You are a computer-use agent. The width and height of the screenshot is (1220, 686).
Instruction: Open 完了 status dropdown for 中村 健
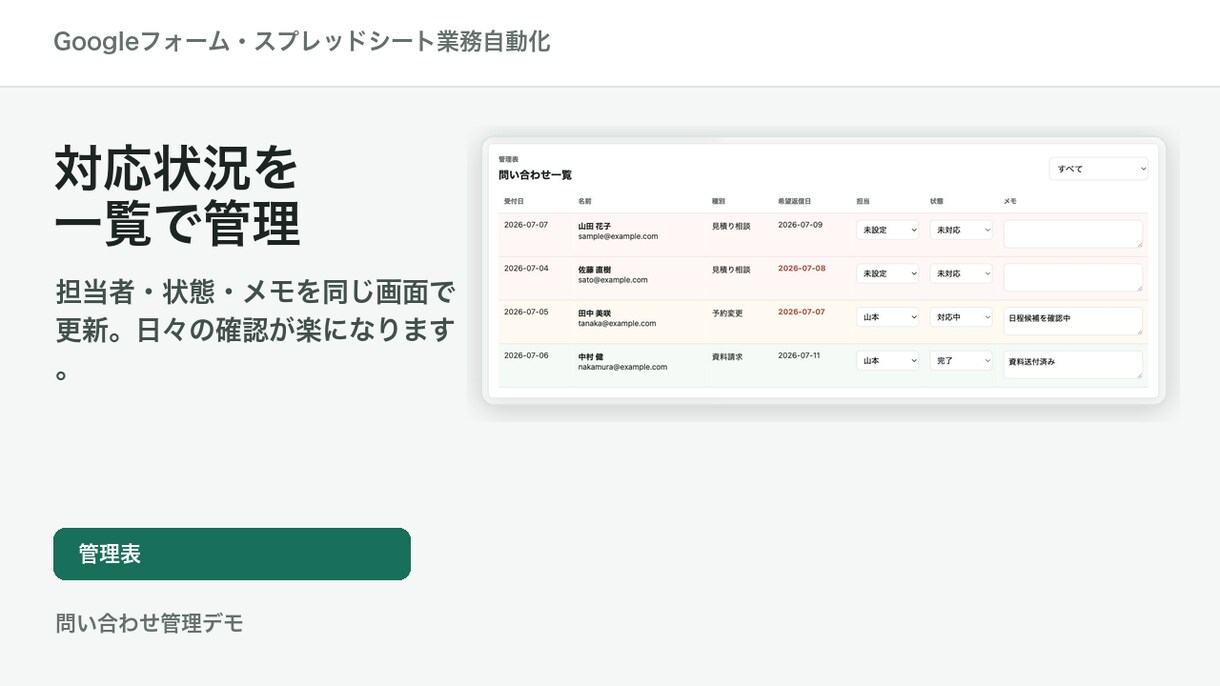[x=961, y=360]
